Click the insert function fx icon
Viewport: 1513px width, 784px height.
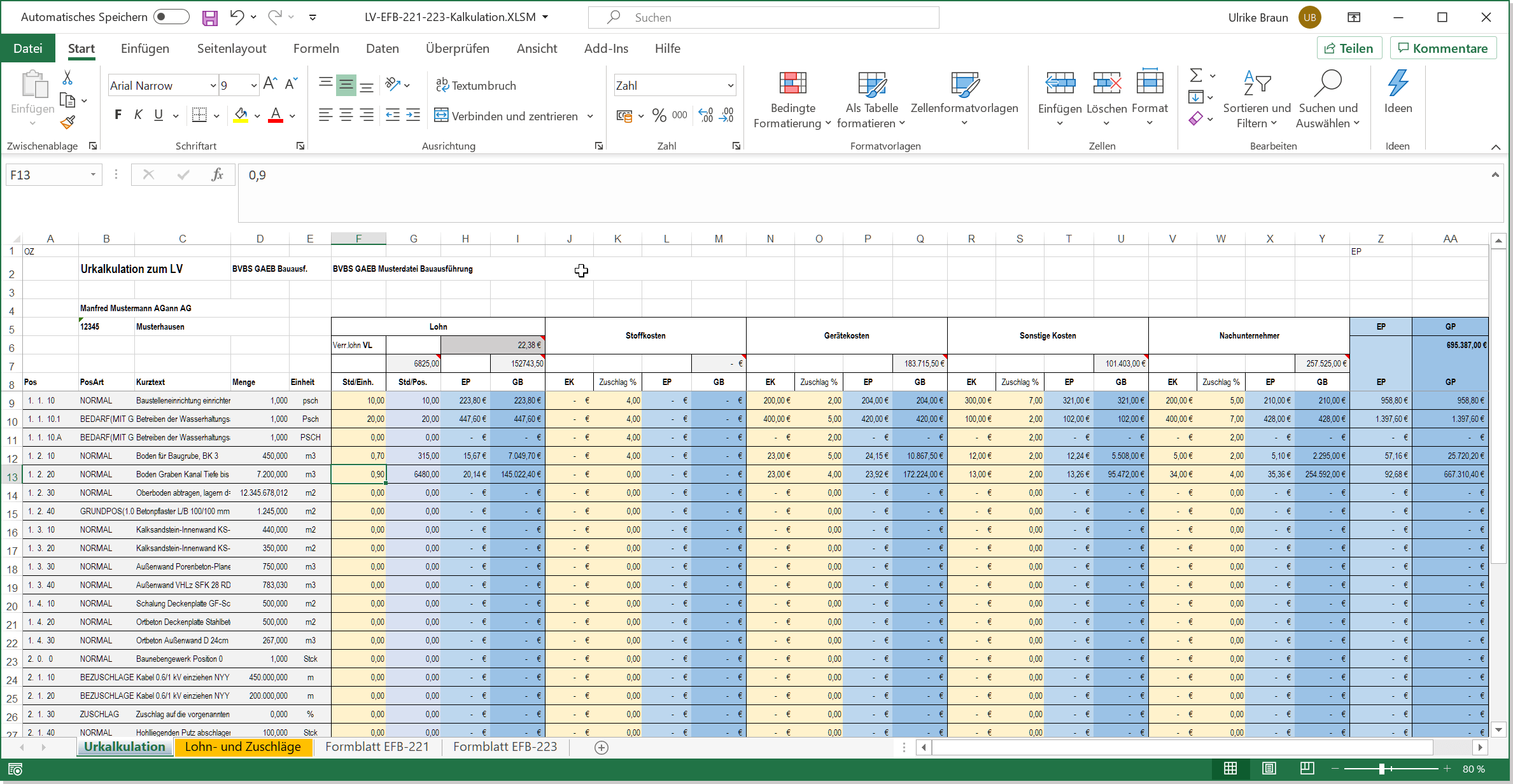[x=217, y=174]
